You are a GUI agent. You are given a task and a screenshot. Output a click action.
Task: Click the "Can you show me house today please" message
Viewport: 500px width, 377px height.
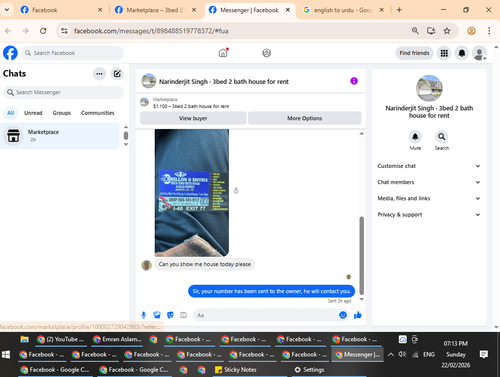pos(205,264)
